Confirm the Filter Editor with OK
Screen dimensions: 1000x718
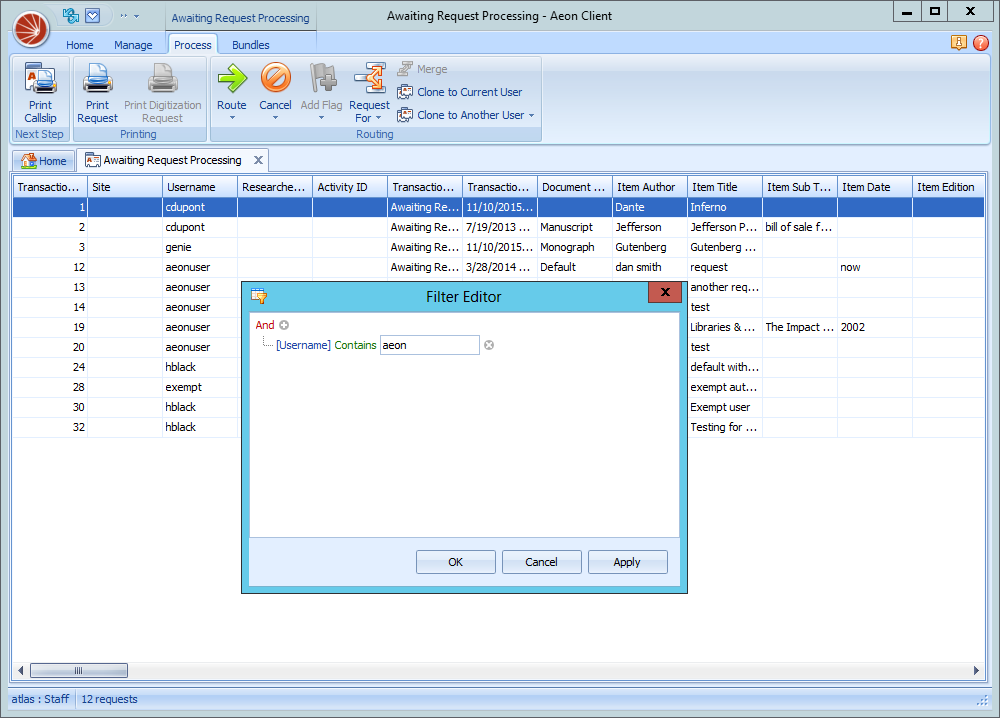coord(456,561)
